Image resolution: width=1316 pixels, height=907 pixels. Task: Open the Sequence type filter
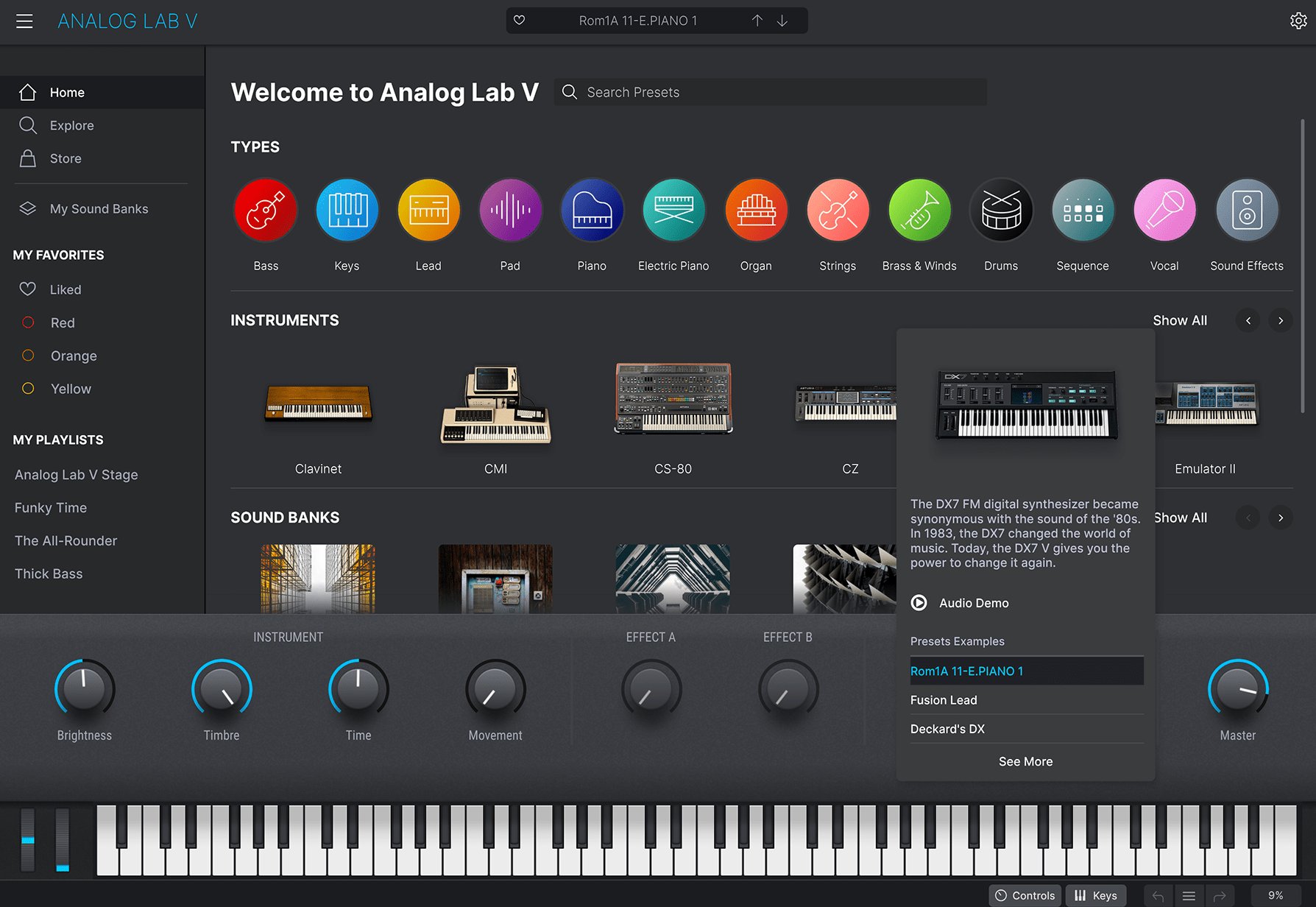click(x=1082, y=209)
